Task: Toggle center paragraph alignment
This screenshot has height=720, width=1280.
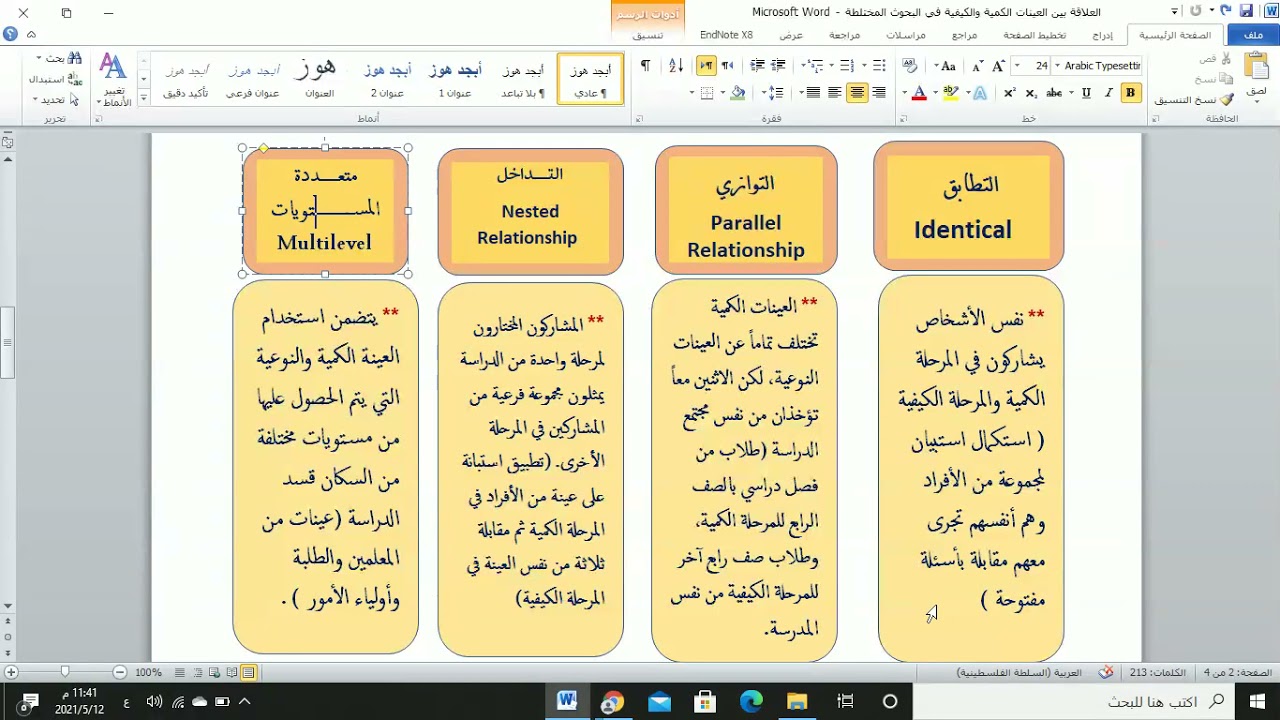Action: point(857,93)
